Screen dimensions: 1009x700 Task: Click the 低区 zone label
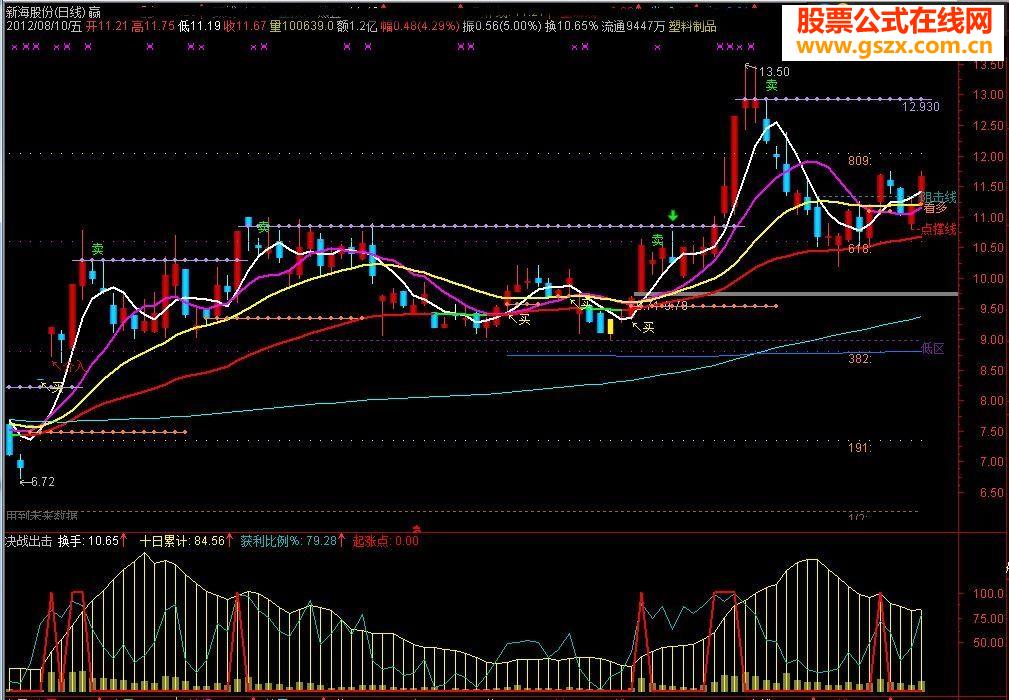[x=933, y=349]
